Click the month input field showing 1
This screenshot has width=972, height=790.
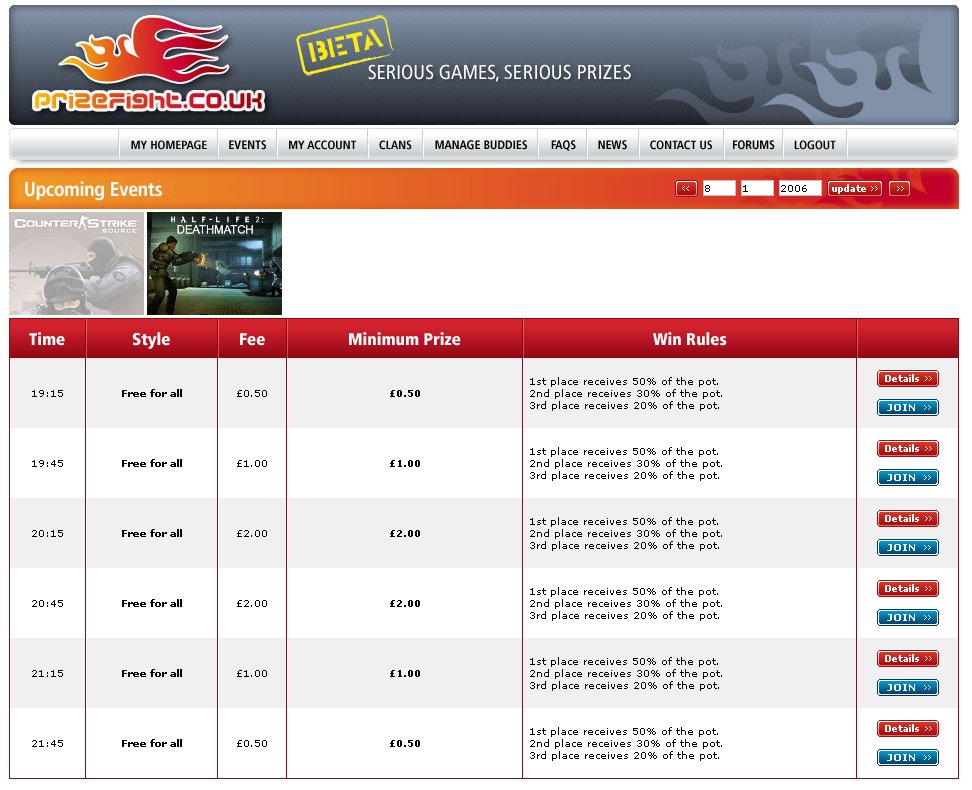(756, 189)
